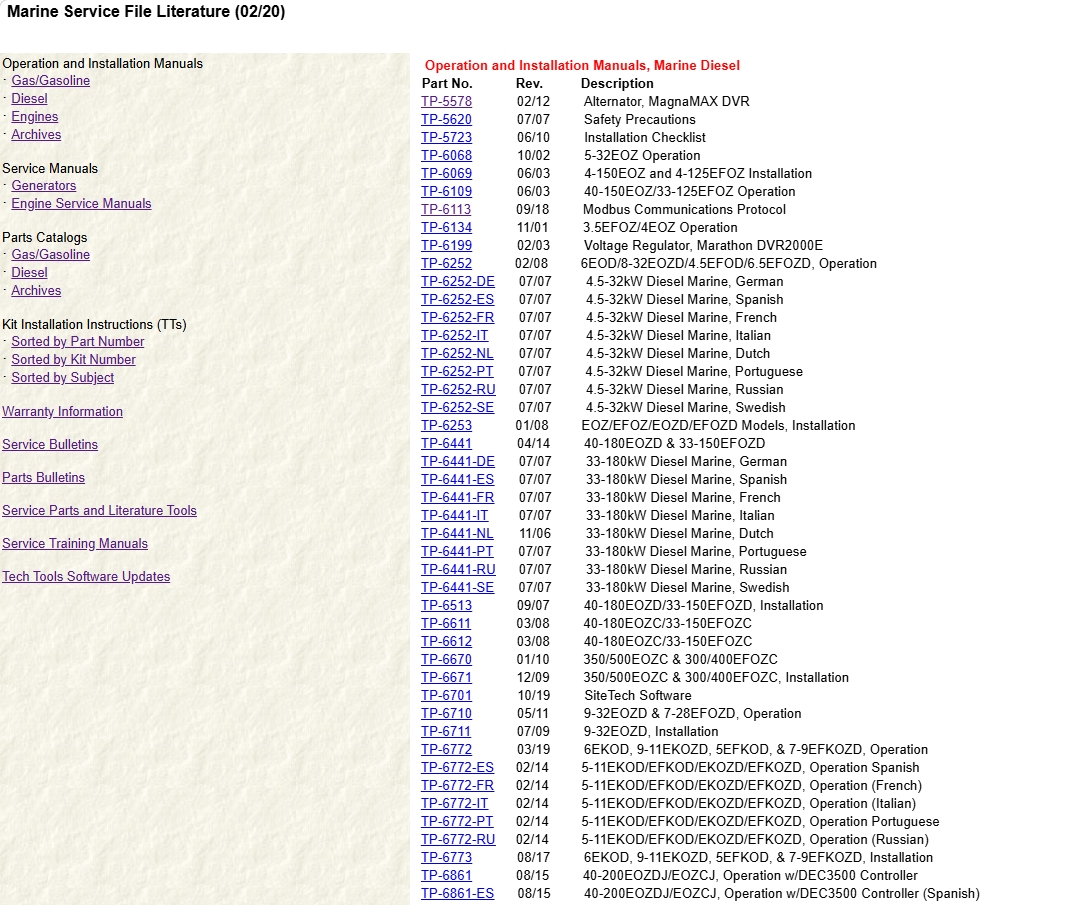Screen dimensions: 1069x905
Task: Open part TP-5723 Installation Checklist
Action: (x=447, y=138)
